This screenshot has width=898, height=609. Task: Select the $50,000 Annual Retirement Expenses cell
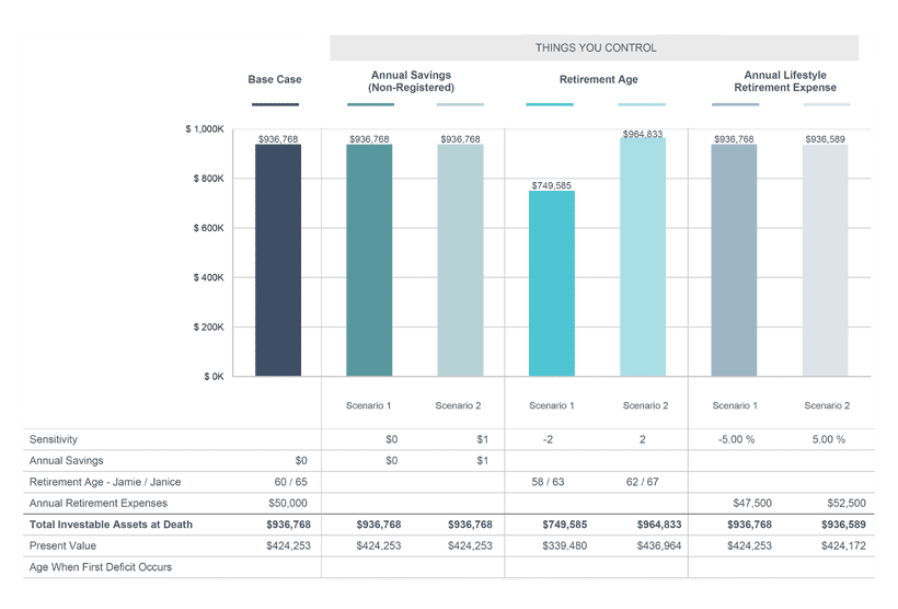pyautogui.click(x=287, y=503)
